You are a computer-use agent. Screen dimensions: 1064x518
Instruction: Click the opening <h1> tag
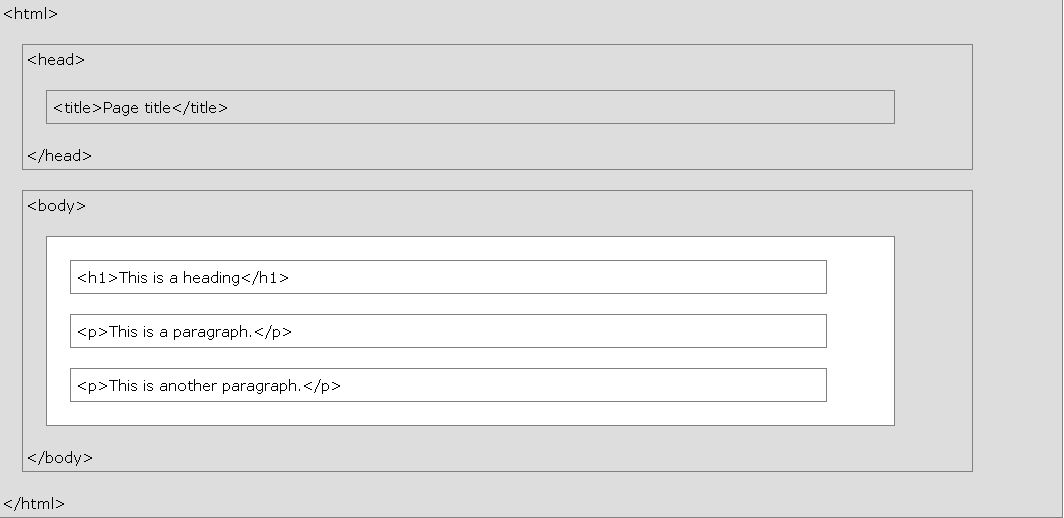point(98,278)
